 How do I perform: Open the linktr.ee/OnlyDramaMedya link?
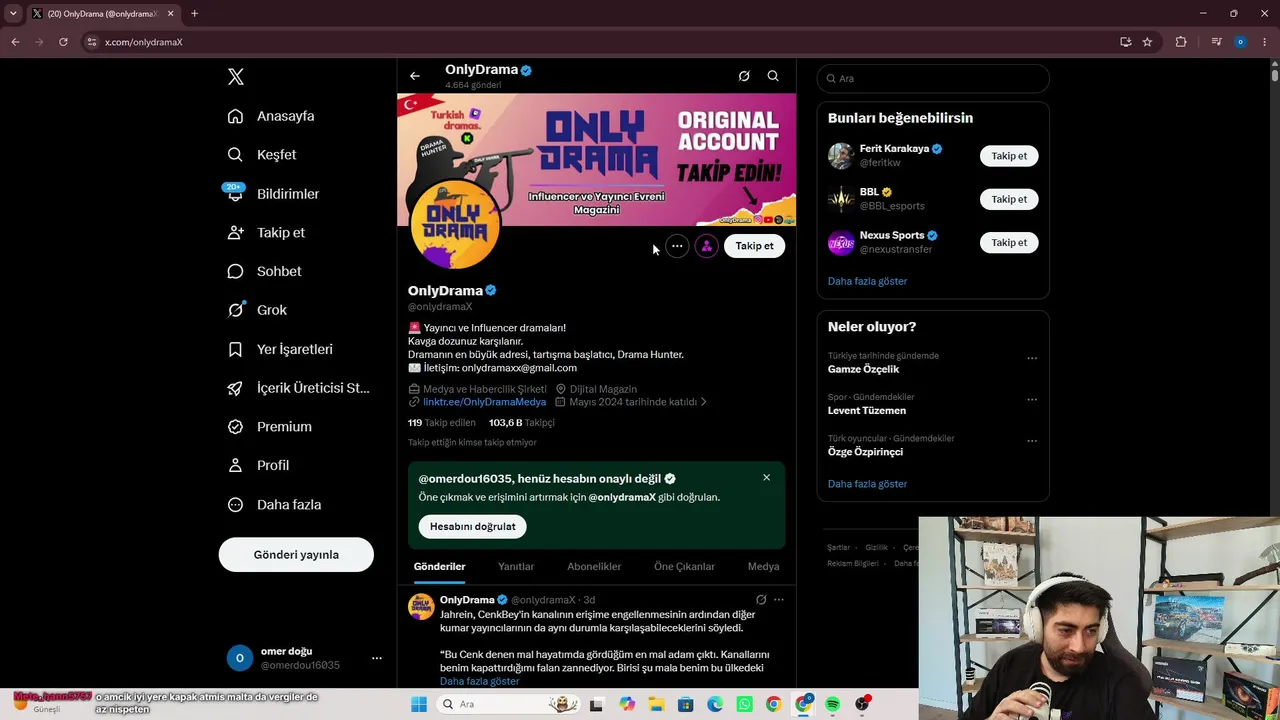pyautogui.click(x=484, y=402)
